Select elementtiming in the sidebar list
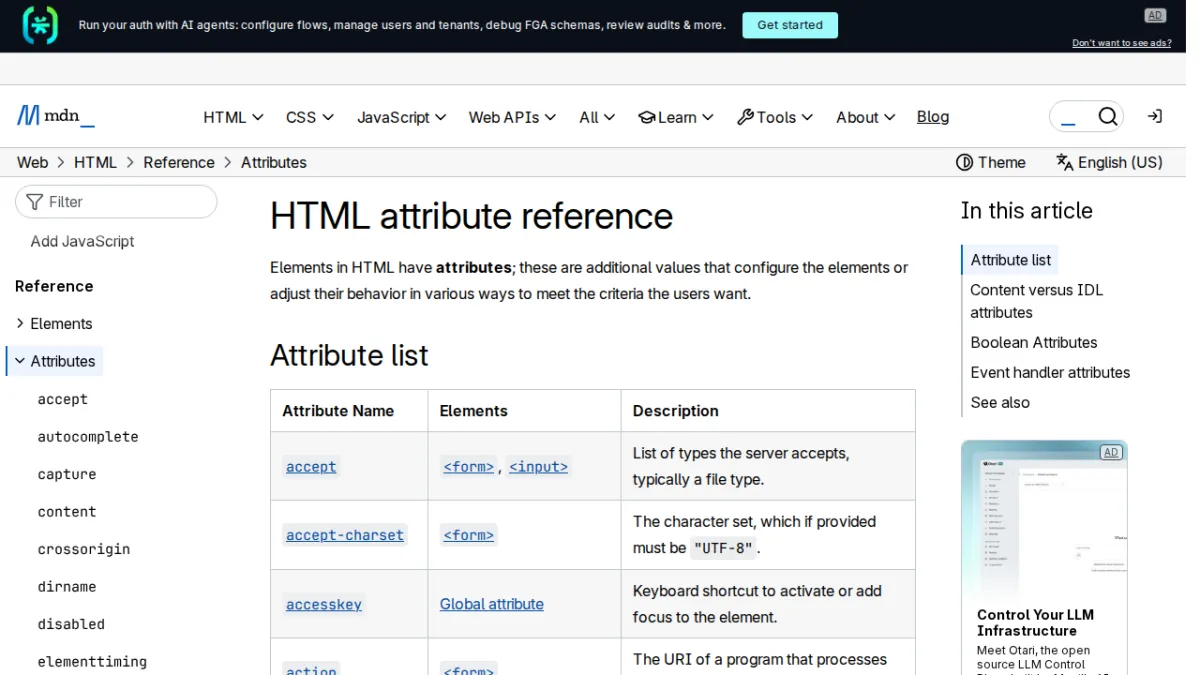The image size is (1200, 675). 92,662
